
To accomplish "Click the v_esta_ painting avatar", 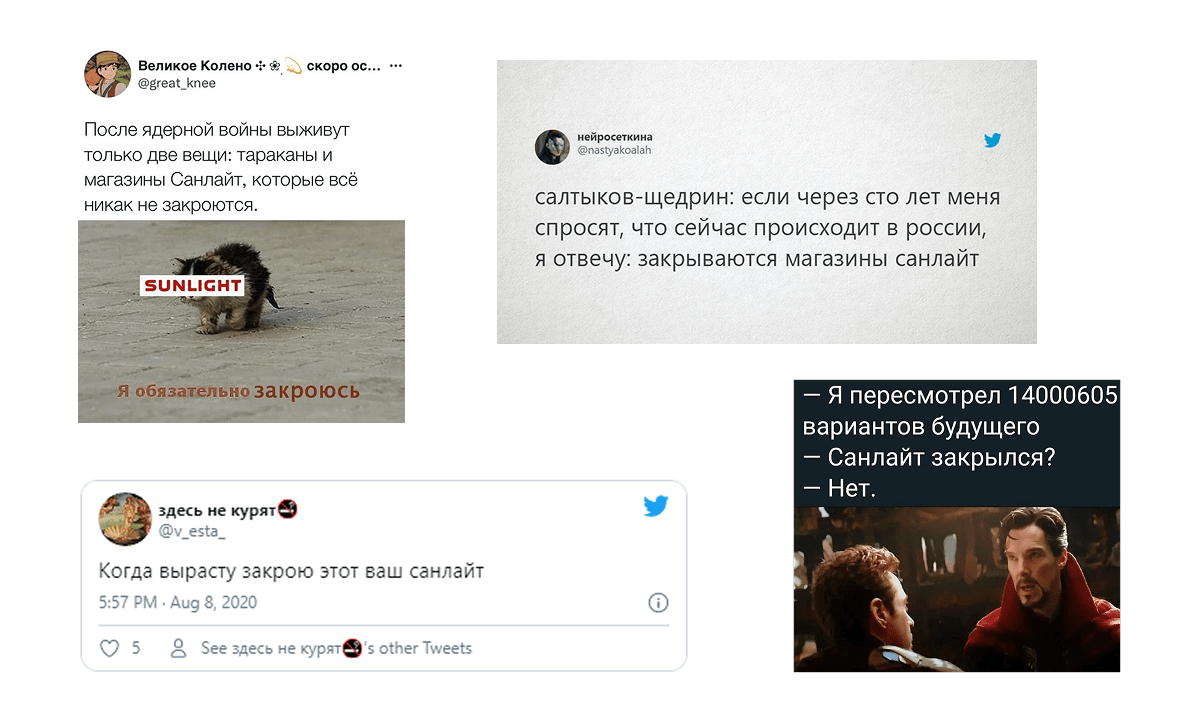I will click(x=125, y=518).
